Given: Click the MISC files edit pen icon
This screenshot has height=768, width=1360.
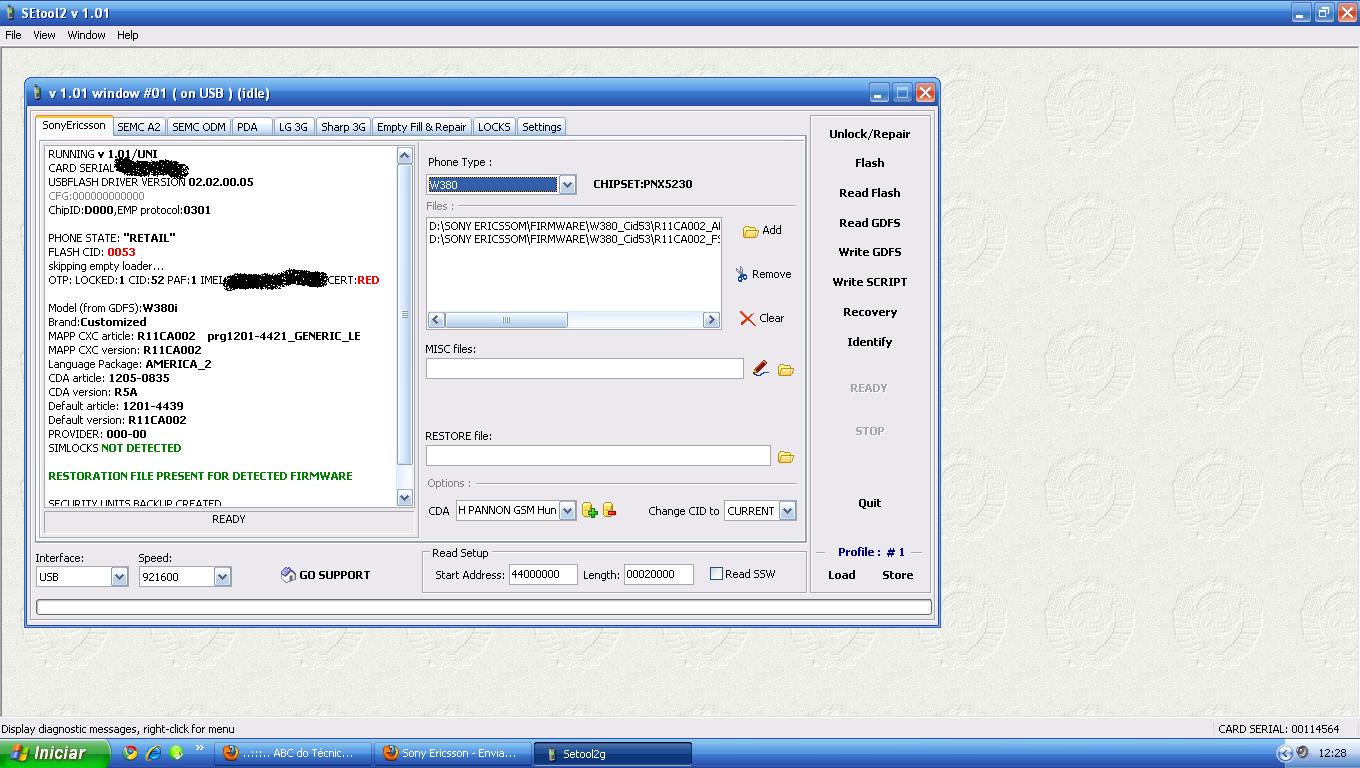Looking at the screenshot, I should coord(761,369).
